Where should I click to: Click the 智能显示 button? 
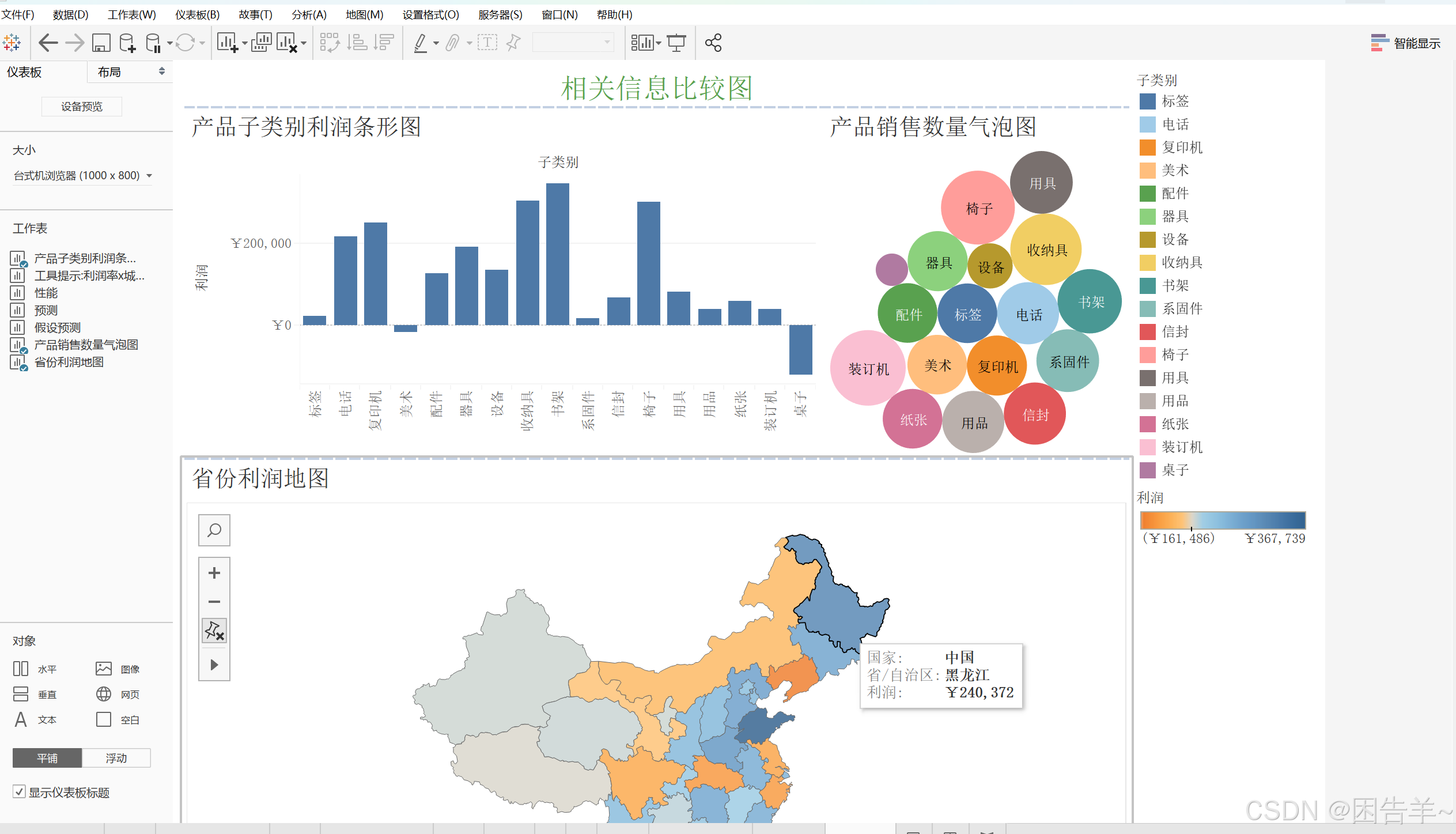point(1405,43)
